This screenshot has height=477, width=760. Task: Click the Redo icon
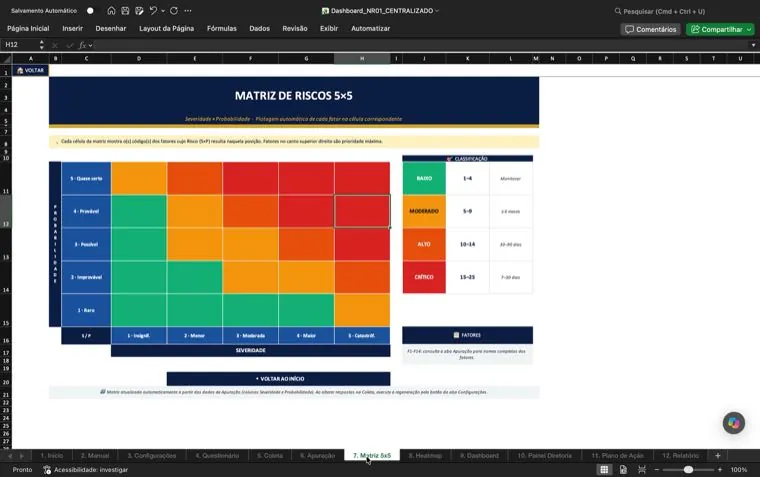(174, 11)
